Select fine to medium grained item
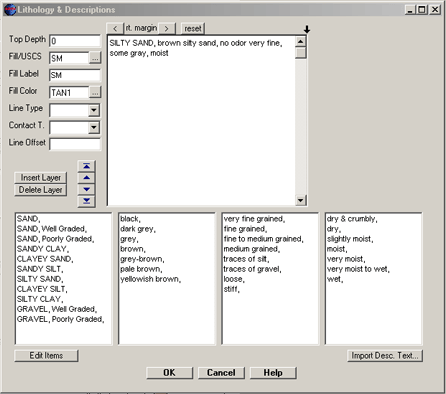 pos(263,239)
